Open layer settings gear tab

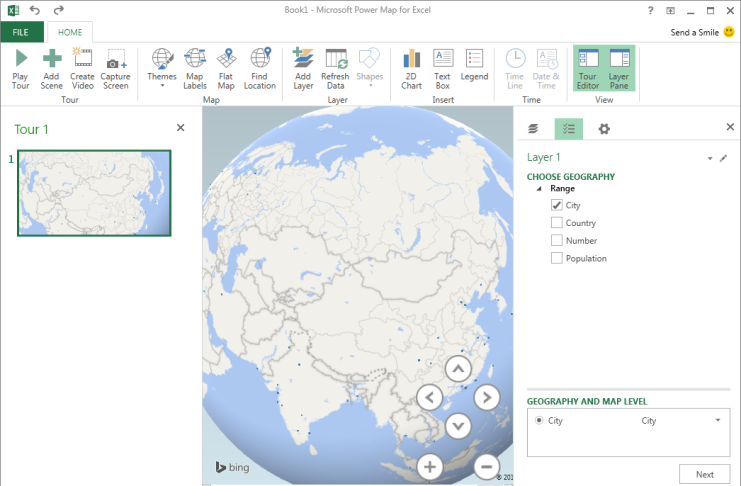point(604,129)
